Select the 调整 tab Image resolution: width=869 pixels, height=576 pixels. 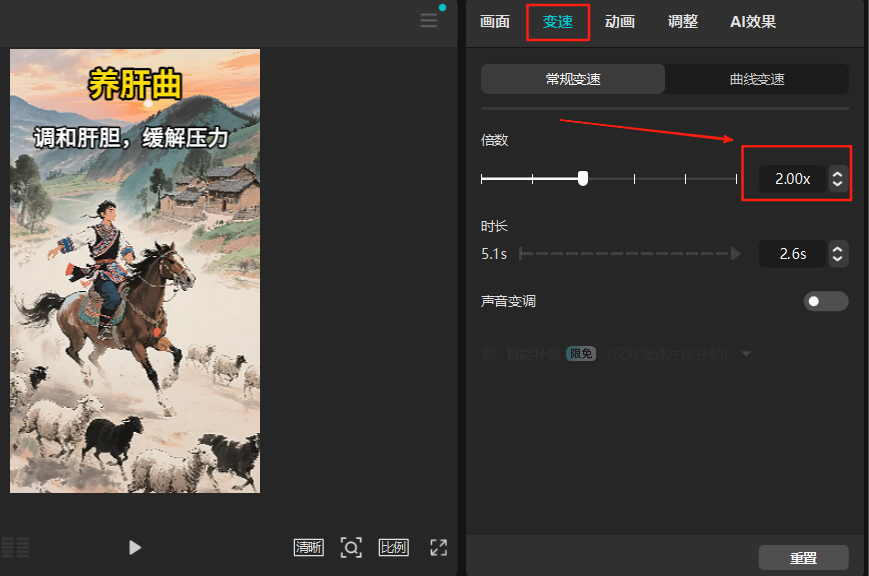(683, 22)
